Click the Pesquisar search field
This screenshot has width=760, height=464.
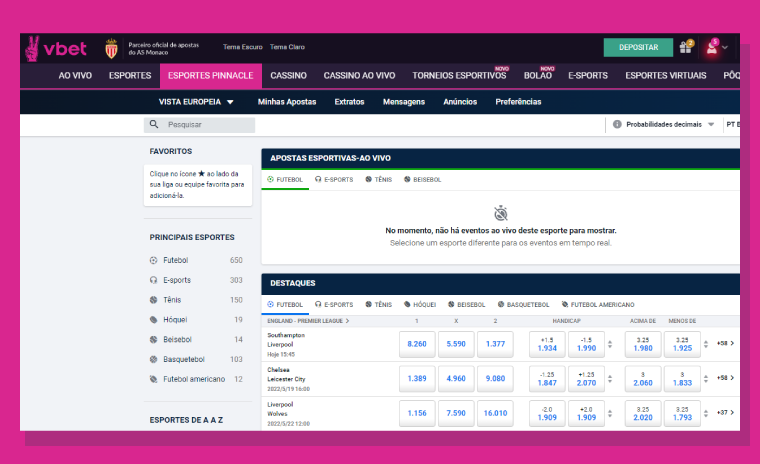pos(200,125)
